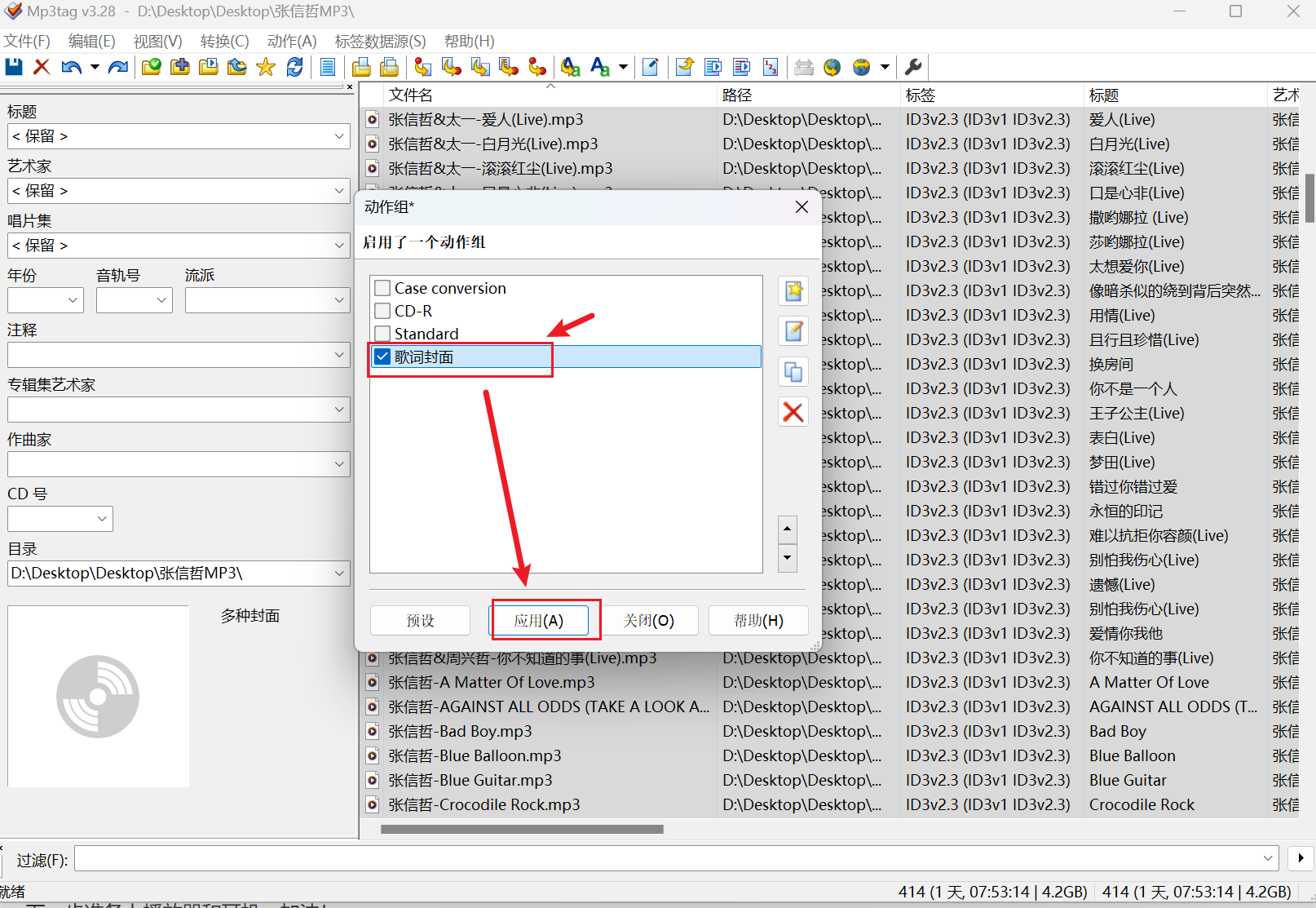Click the 预设 button
The image size is (1316, 908).
(420, 621)
